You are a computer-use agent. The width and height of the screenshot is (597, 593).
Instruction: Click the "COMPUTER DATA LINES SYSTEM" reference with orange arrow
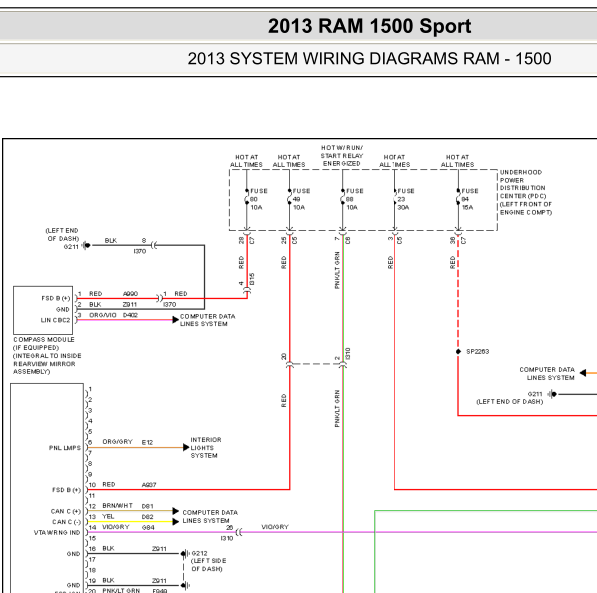pos(547,374)
